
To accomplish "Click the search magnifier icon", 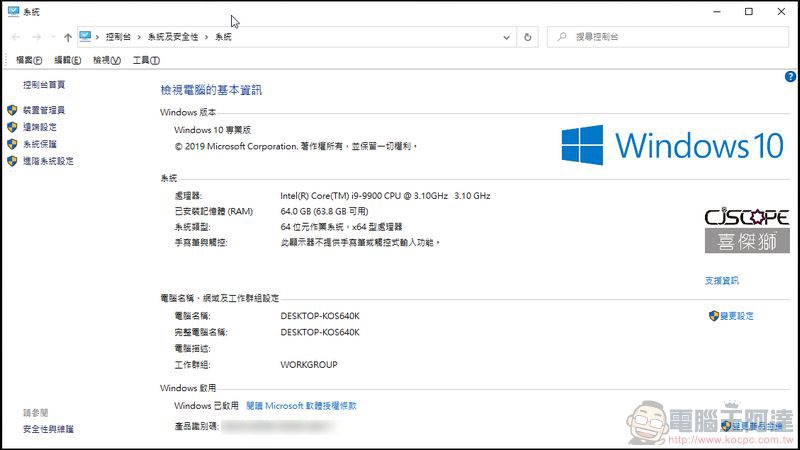I will [562, 37].
